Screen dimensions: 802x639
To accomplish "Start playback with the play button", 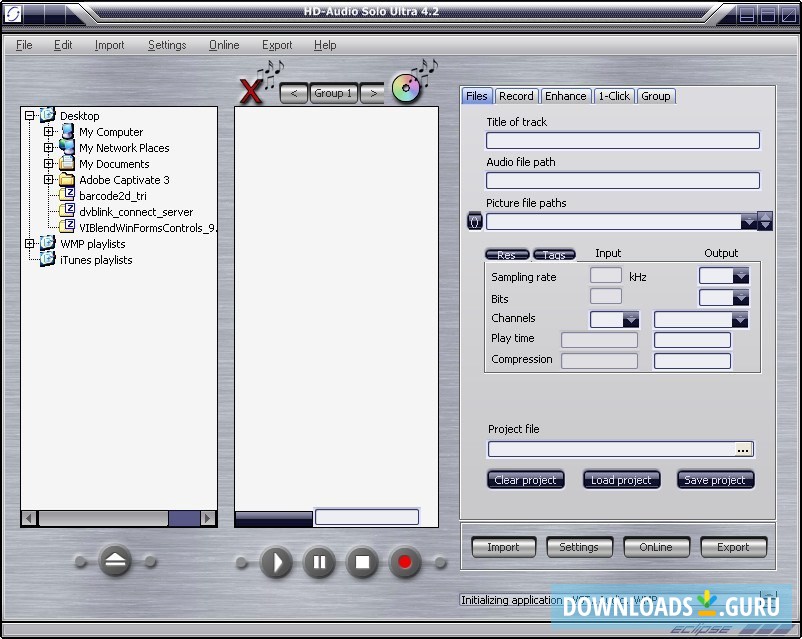I will 276,562.
